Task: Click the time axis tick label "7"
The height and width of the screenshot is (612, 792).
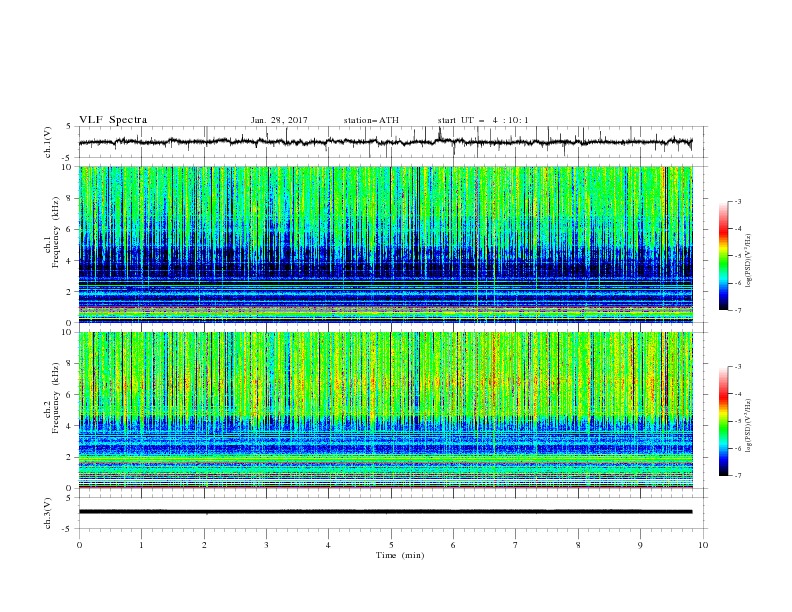Action: 516,545
